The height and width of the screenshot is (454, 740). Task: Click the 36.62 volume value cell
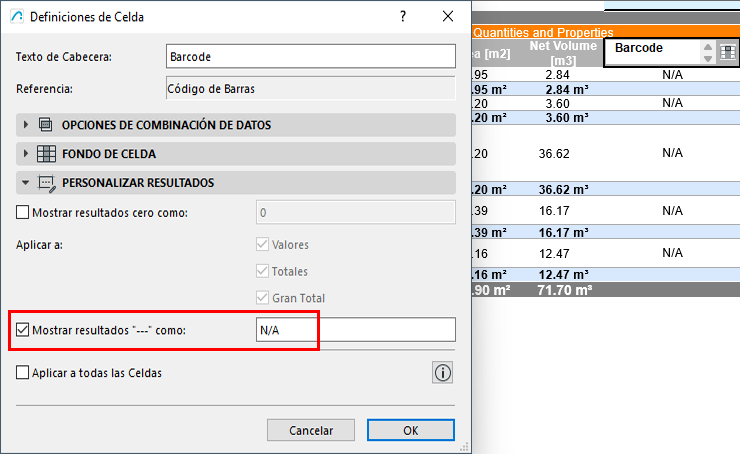pos(554,153)
